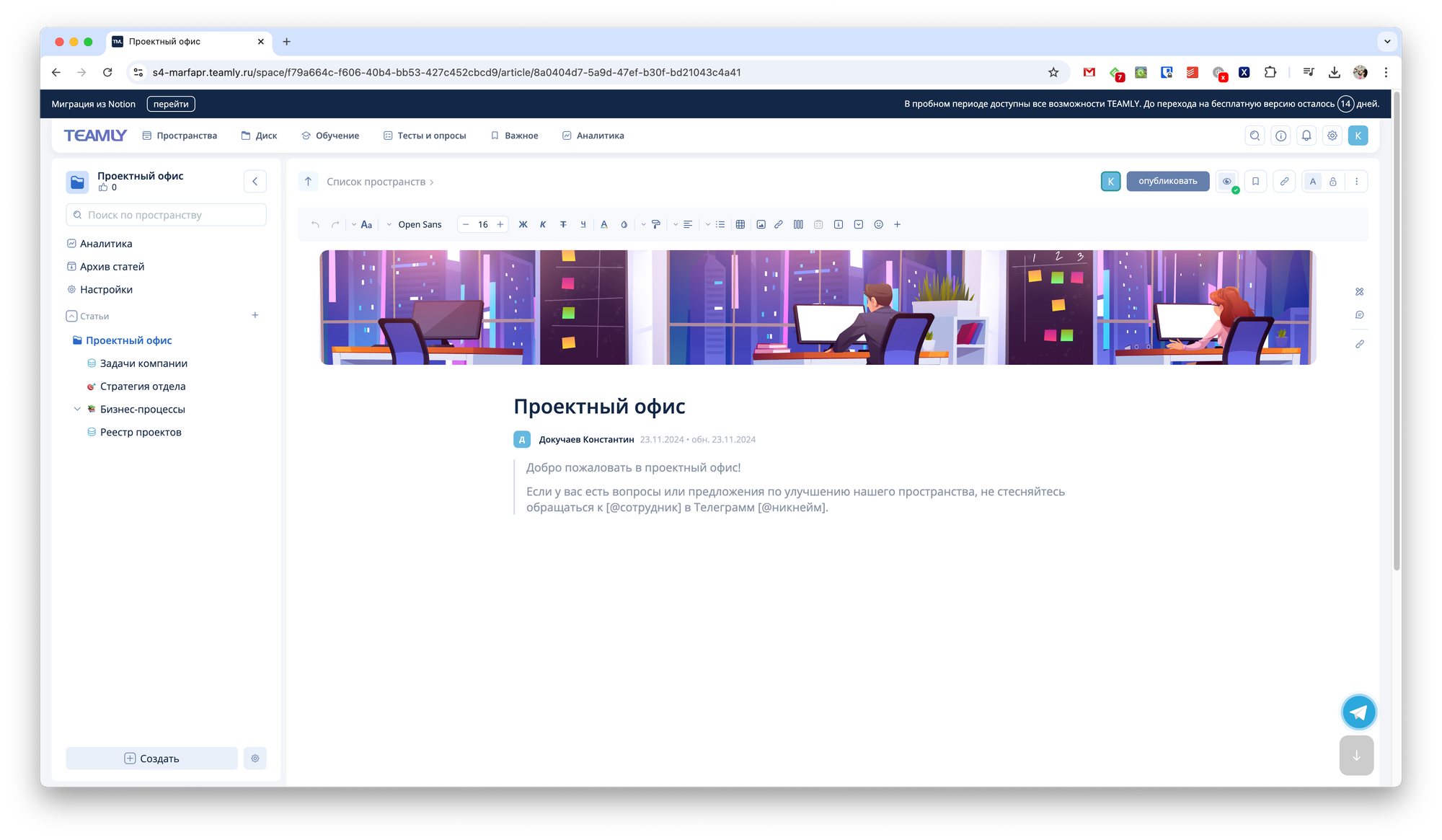
Task: Toggle strikethrough text formatting
Action: pyautogui.click(x=563, y=224)
